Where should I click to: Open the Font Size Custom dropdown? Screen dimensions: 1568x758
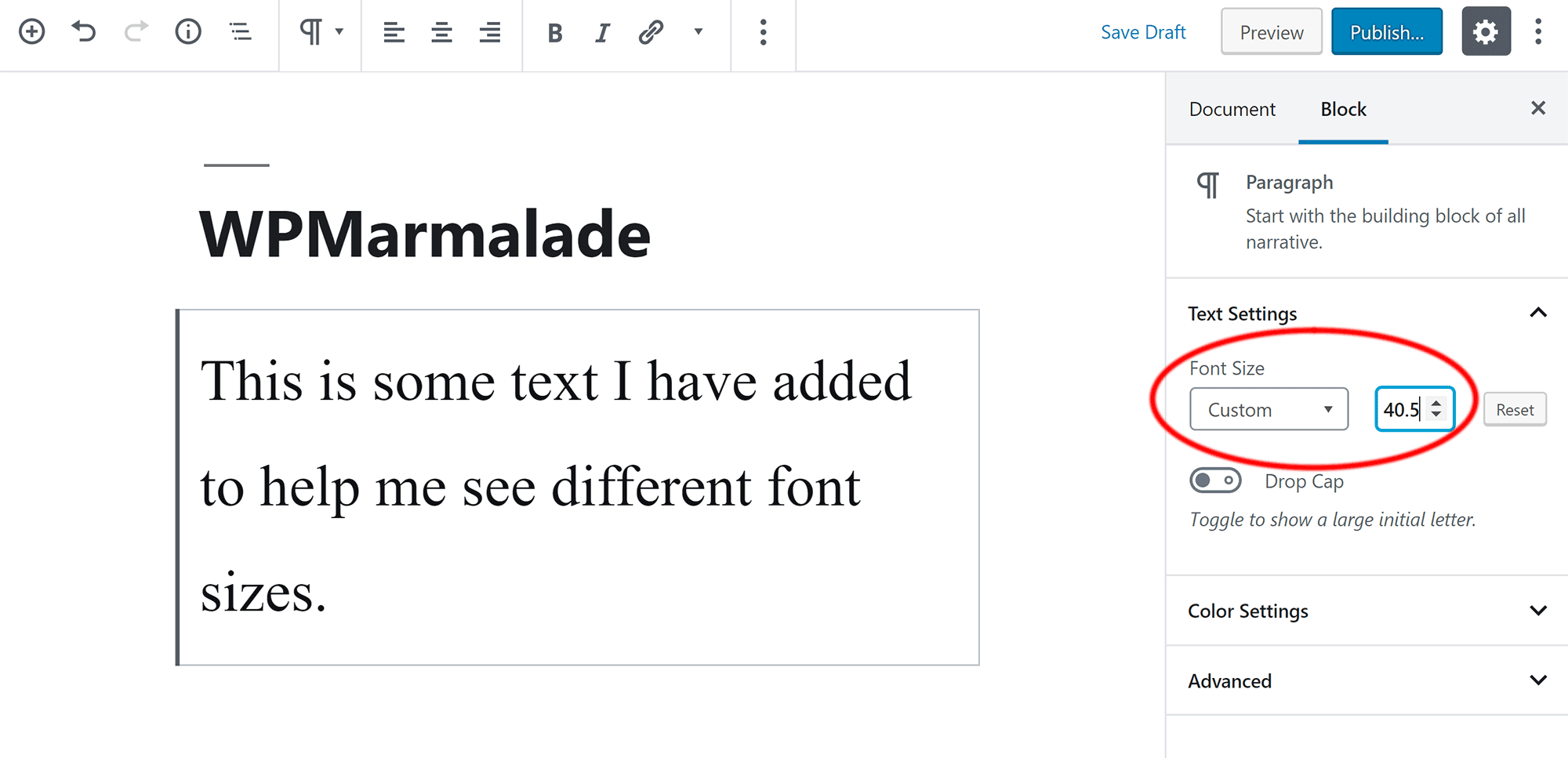(1269, 408)
